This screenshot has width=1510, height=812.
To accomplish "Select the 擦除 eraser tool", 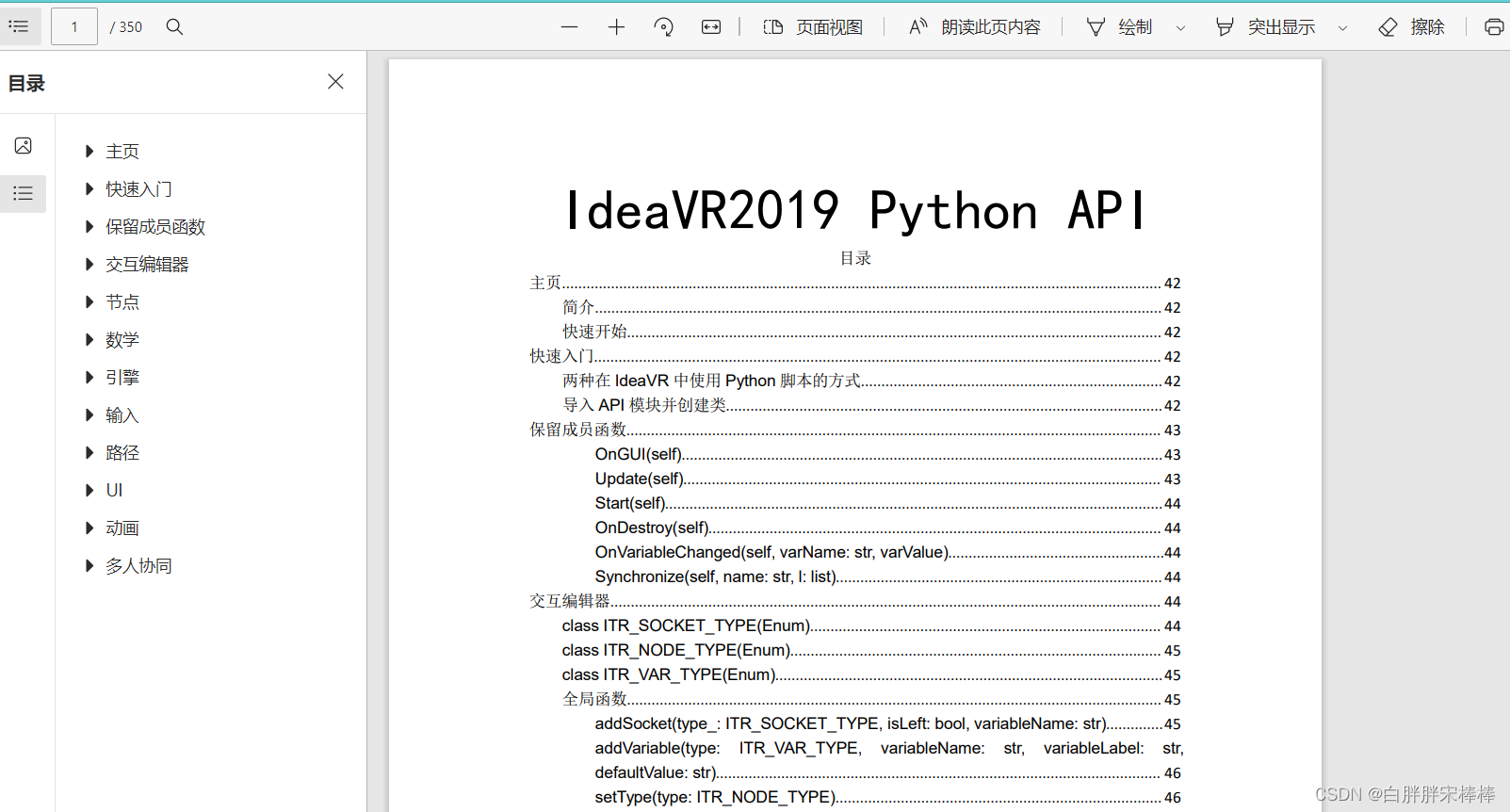I will pyautogui.click(x=1411, y=27).
